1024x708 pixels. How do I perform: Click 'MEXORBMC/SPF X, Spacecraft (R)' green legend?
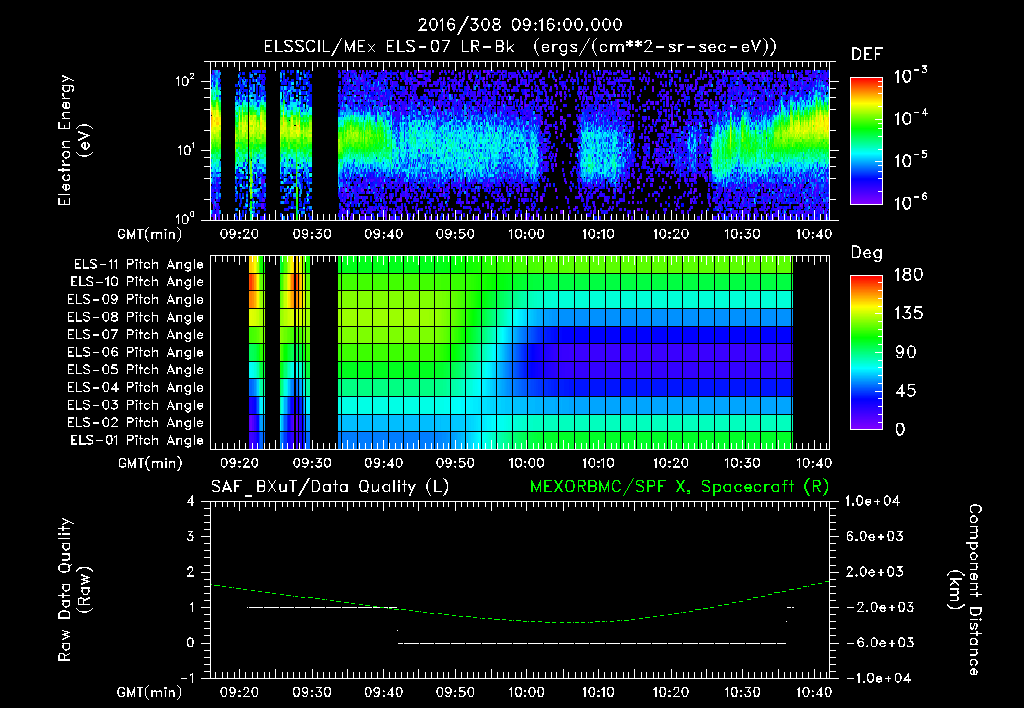[679, 487]
